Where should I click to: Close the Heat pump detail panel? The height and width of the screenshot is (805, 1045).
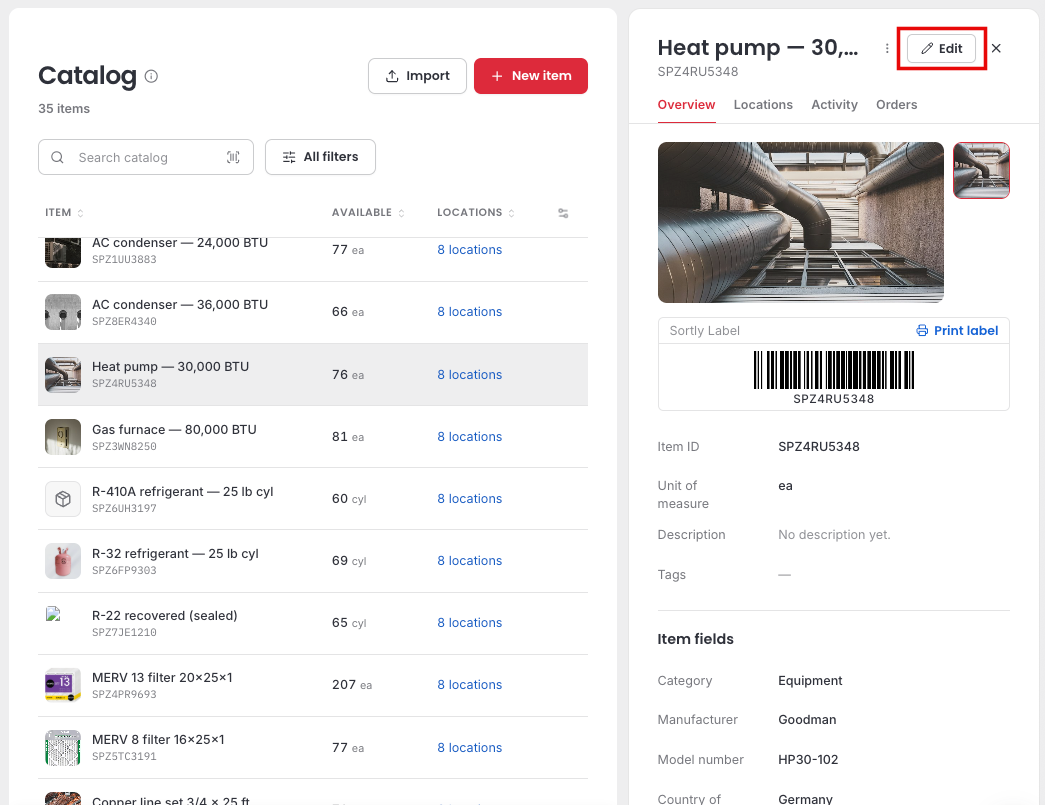click(996, 48)
